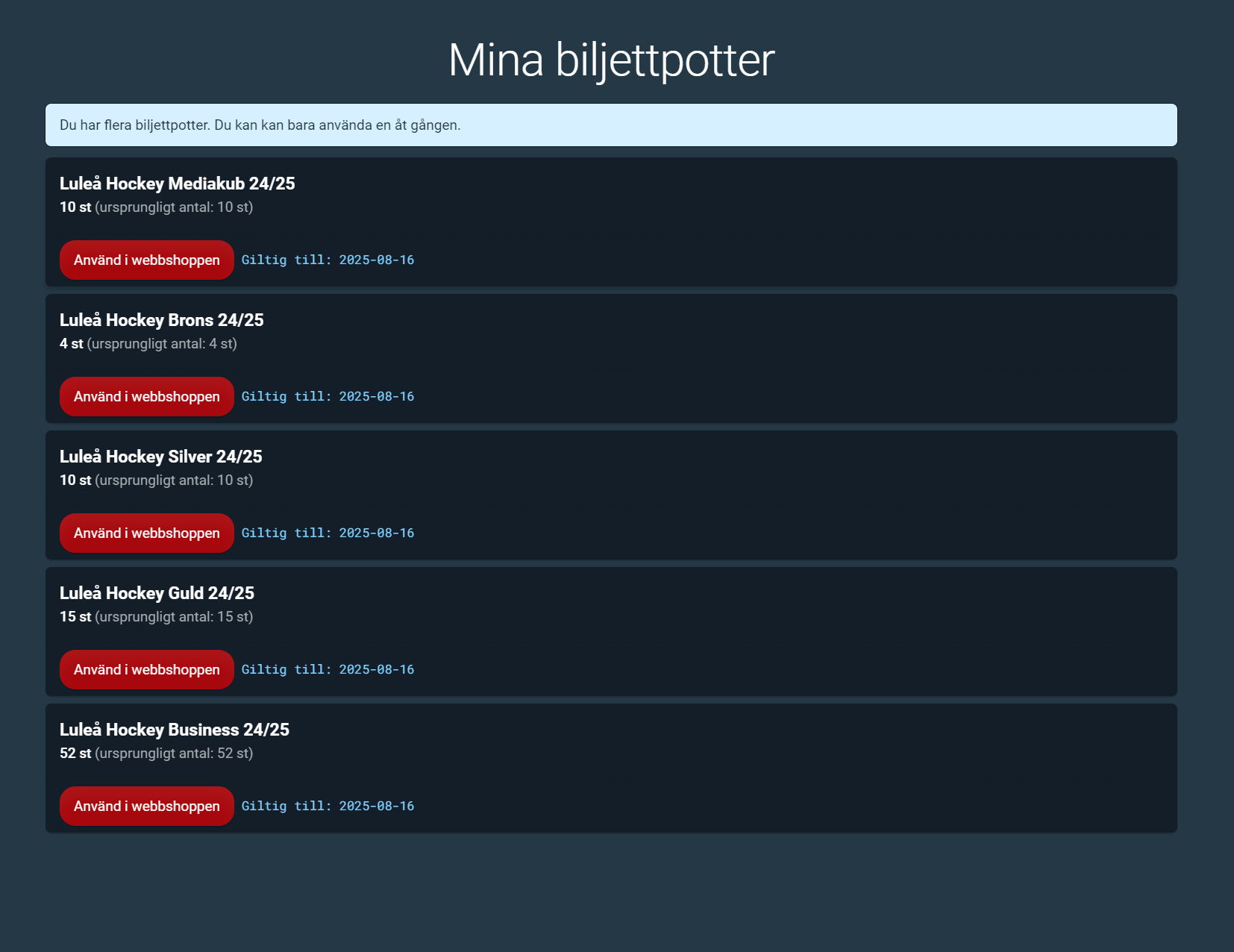
Task: Click the 52 st count under Business
Action: (x=75, y=754)
